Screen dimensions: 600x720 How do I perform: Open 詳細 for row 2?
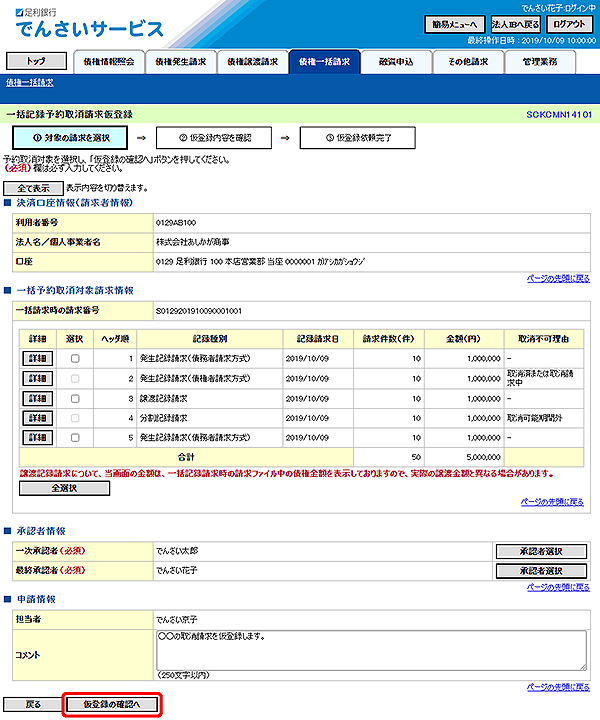click(x=37, y=378)
